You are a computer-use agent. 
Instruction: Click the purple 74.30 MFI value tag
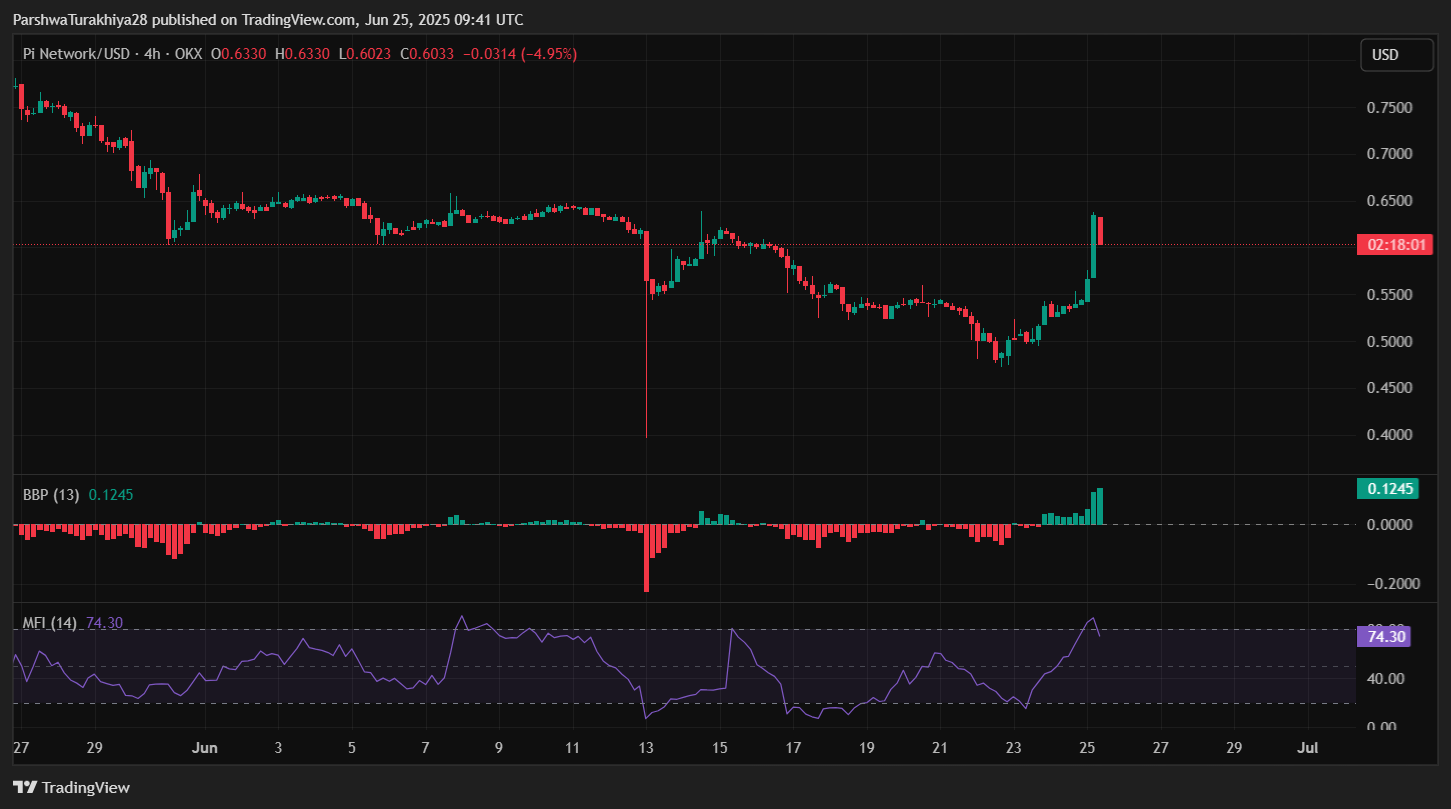(x=1383, y=637)
